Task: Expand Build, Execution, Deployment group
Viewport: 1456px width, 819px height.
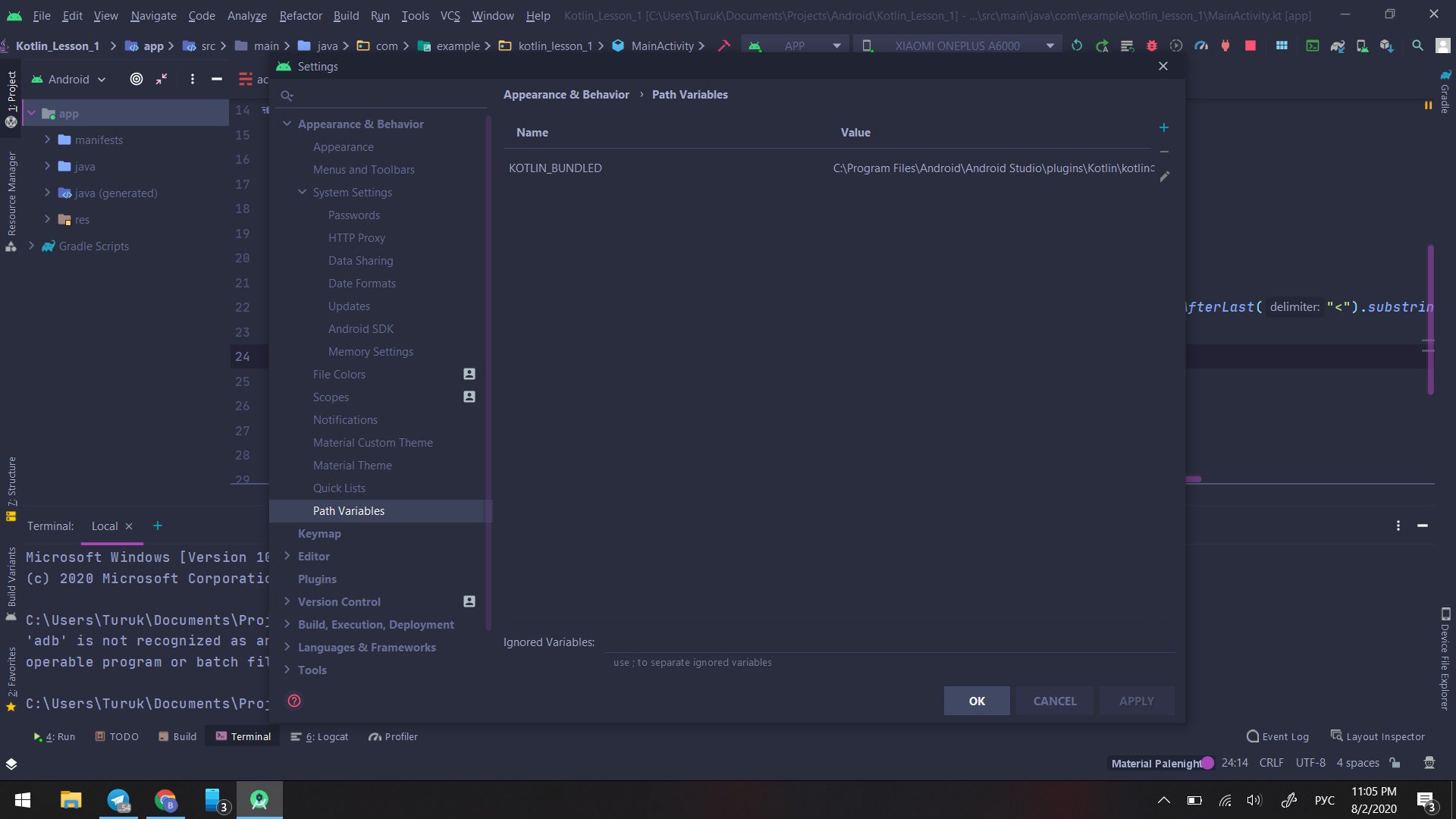Action: pos(287,624)
